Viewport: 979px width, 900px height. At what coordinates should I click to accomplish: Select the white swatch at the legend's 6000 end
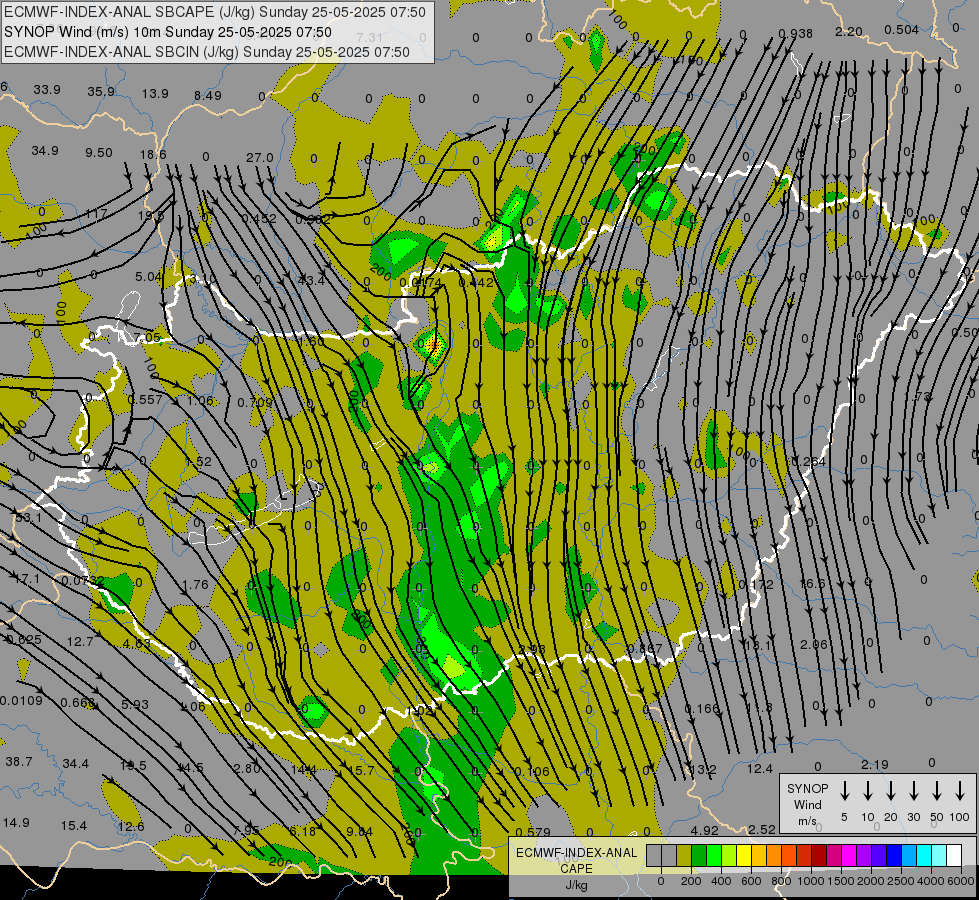[954, 856]
